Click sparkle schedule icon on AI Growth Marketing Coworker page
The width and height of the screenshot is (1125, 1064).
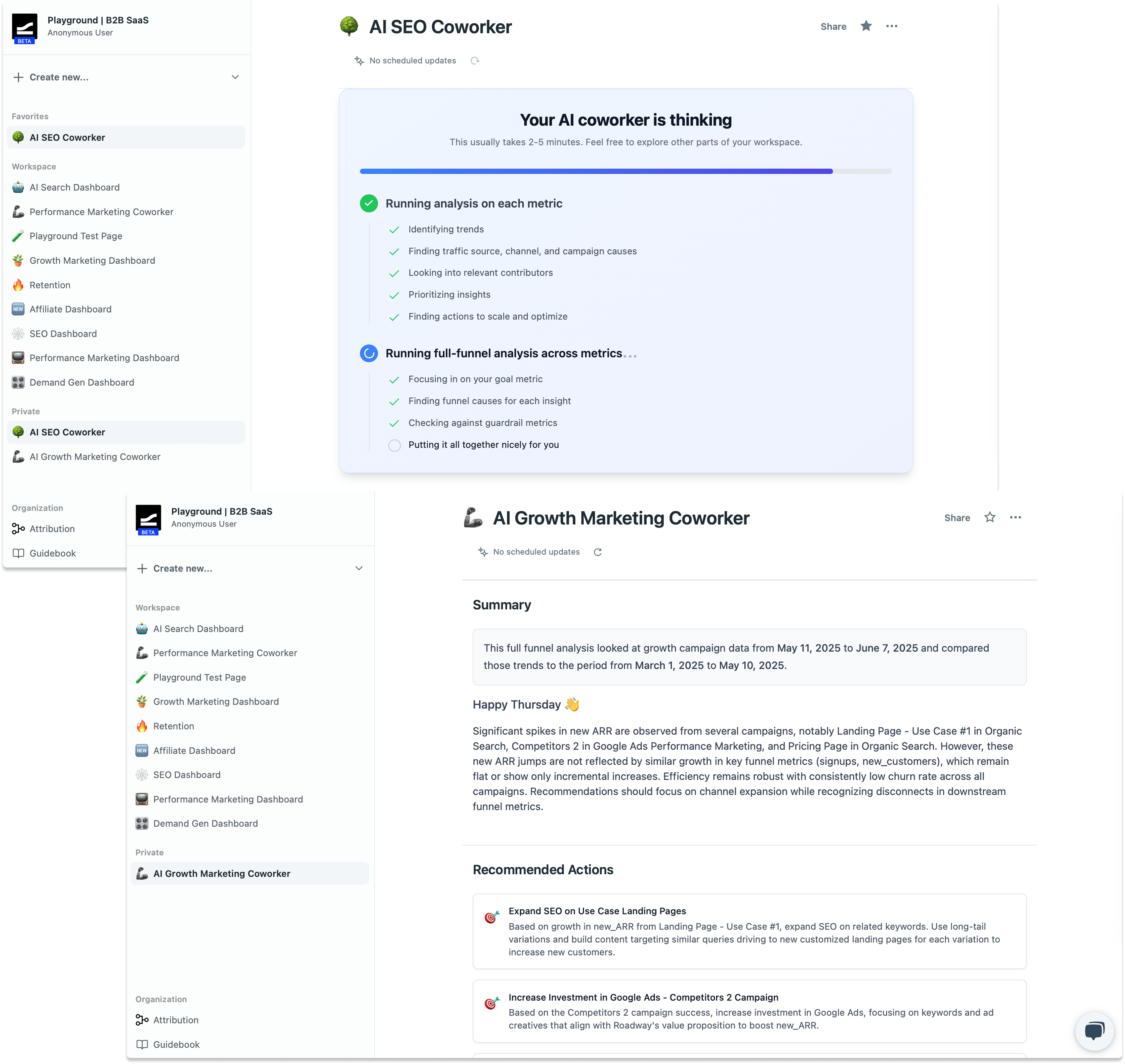coord(483,552)
